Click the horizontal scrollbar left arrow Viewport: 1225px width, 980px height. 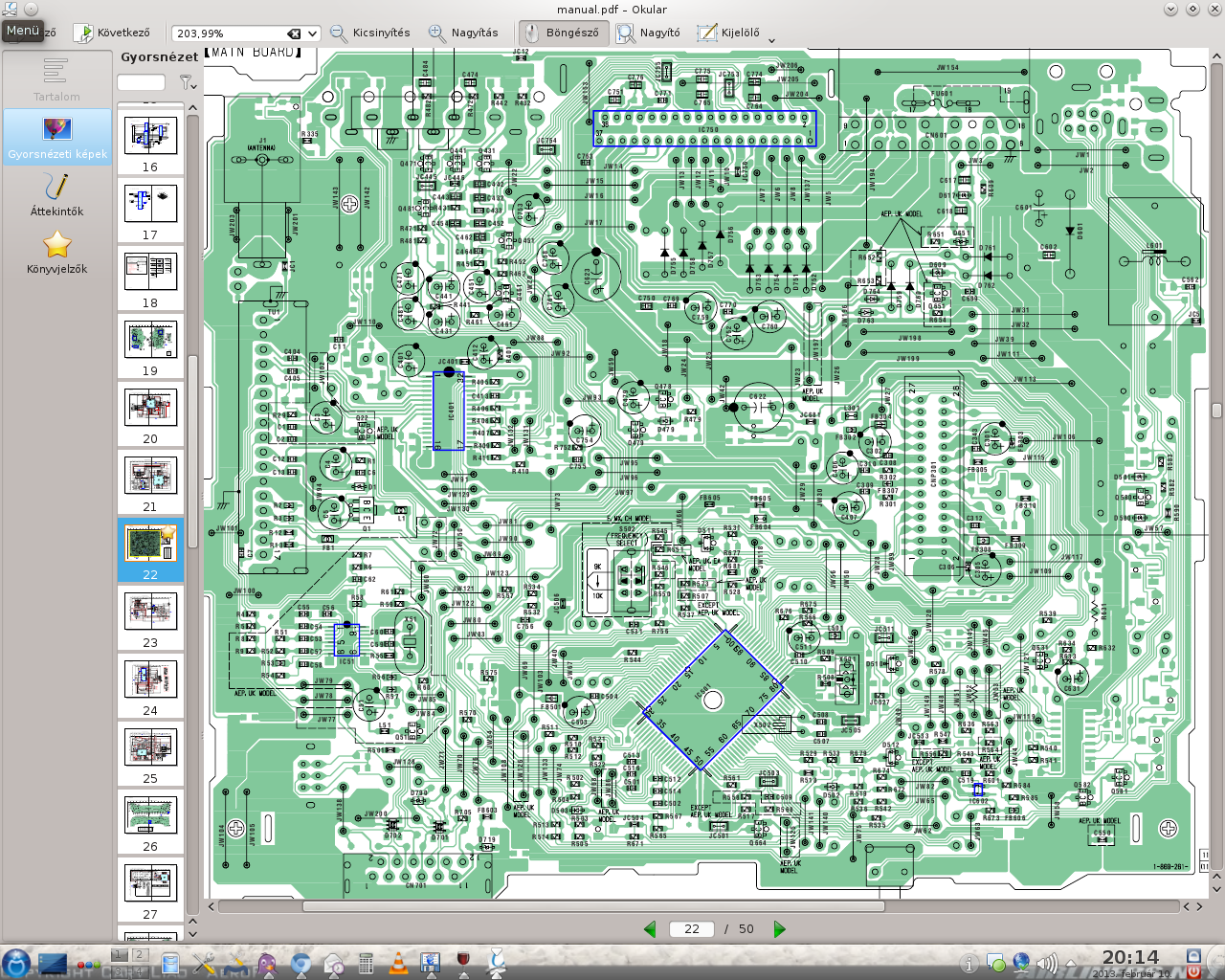click(x=212, y=905)
